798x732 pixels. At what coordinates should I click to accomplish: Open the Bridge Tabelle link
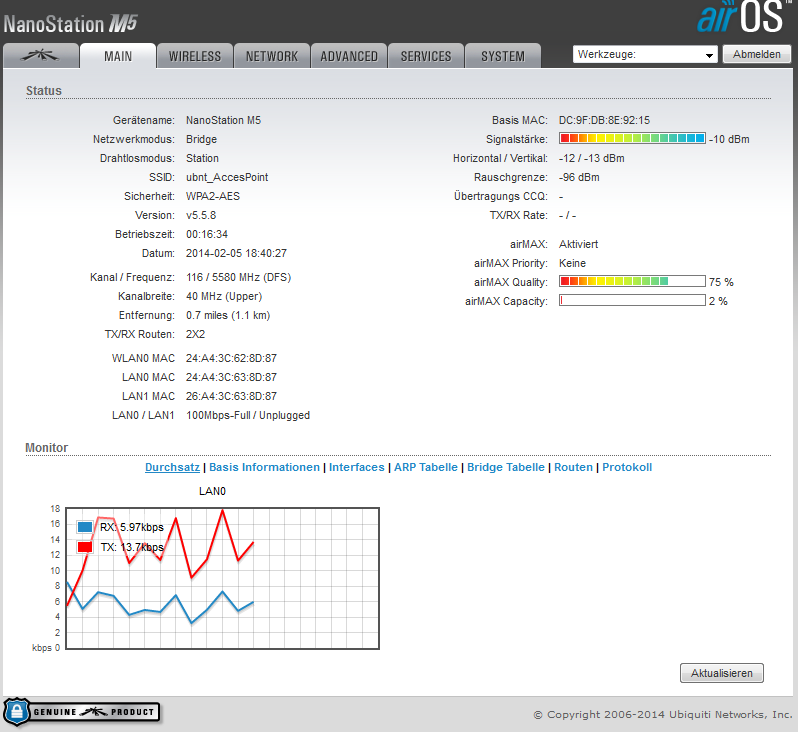(x=506, y=467)
